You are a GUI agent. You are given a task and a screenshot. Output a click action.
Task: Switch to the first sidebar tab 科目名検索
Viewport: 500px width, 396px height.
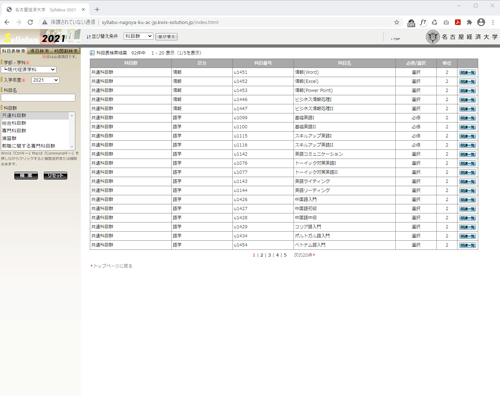click(14, 51)
